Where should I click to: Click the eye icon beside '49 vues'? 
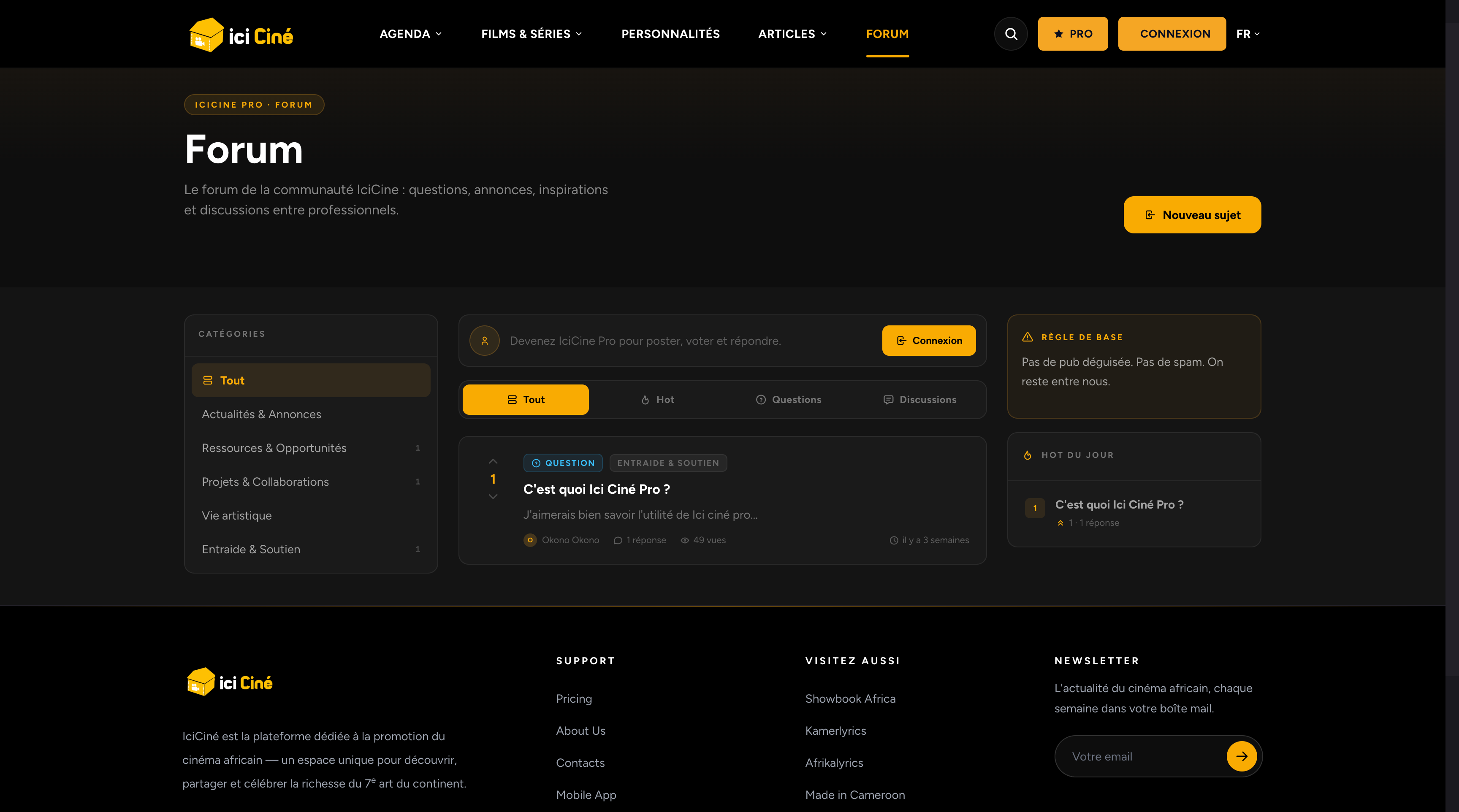click(x=684, y=540)
